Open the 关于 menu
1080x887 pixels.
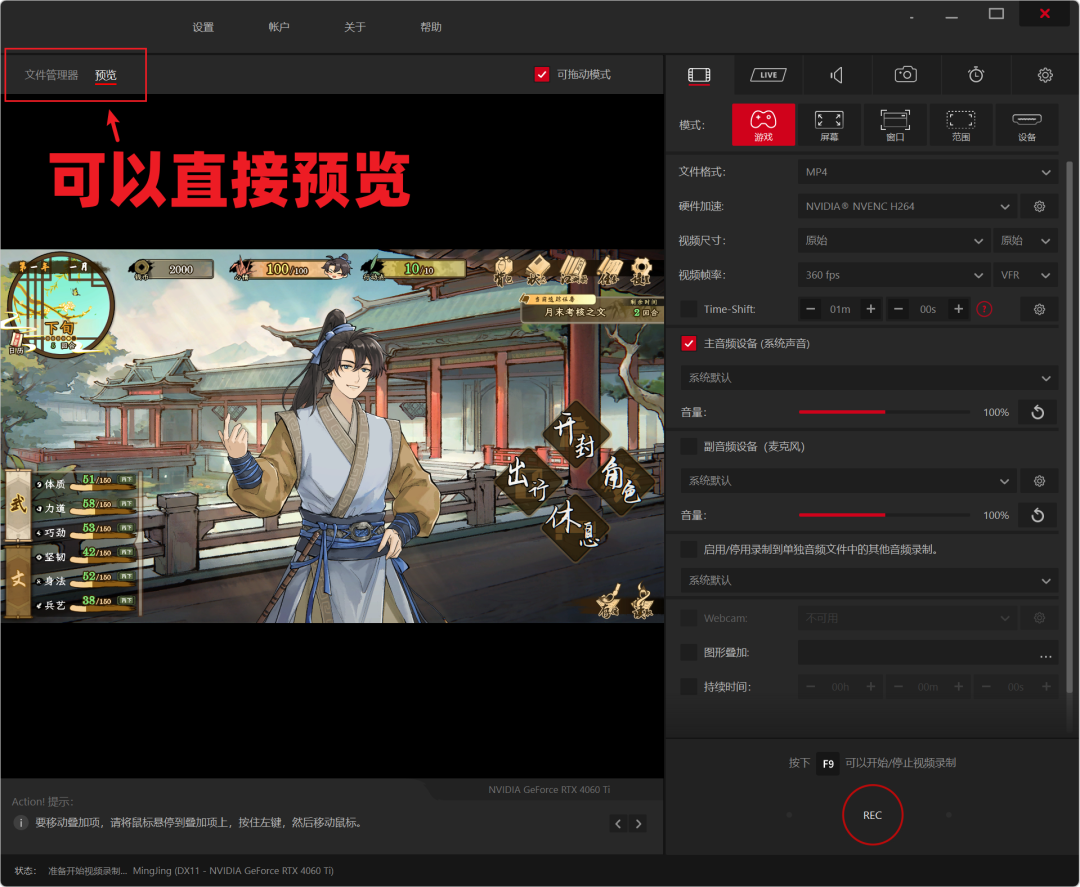(355, 27)
